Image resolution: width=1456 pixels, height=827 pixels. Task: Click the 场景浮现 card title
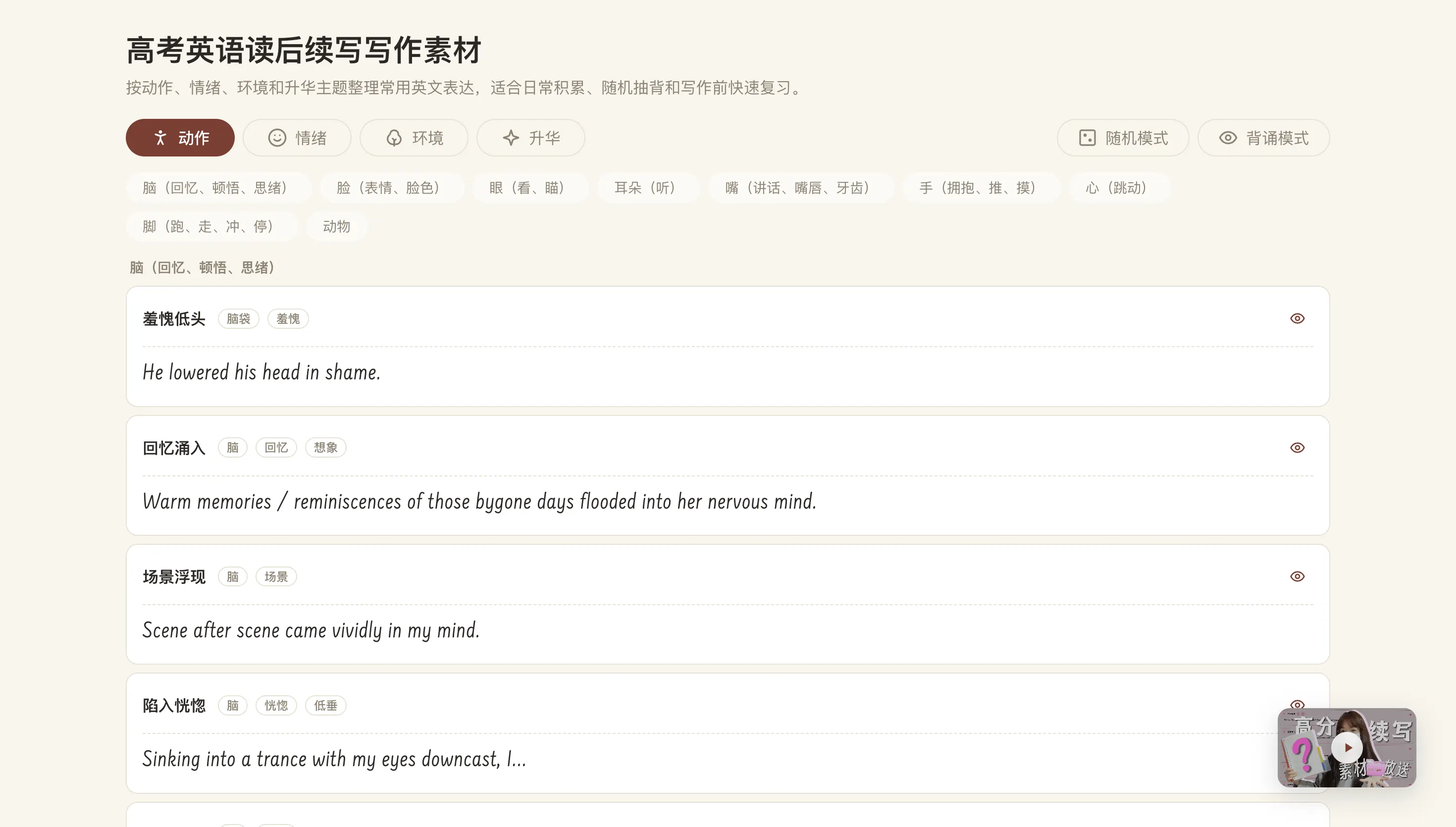[x=174, y=576]
